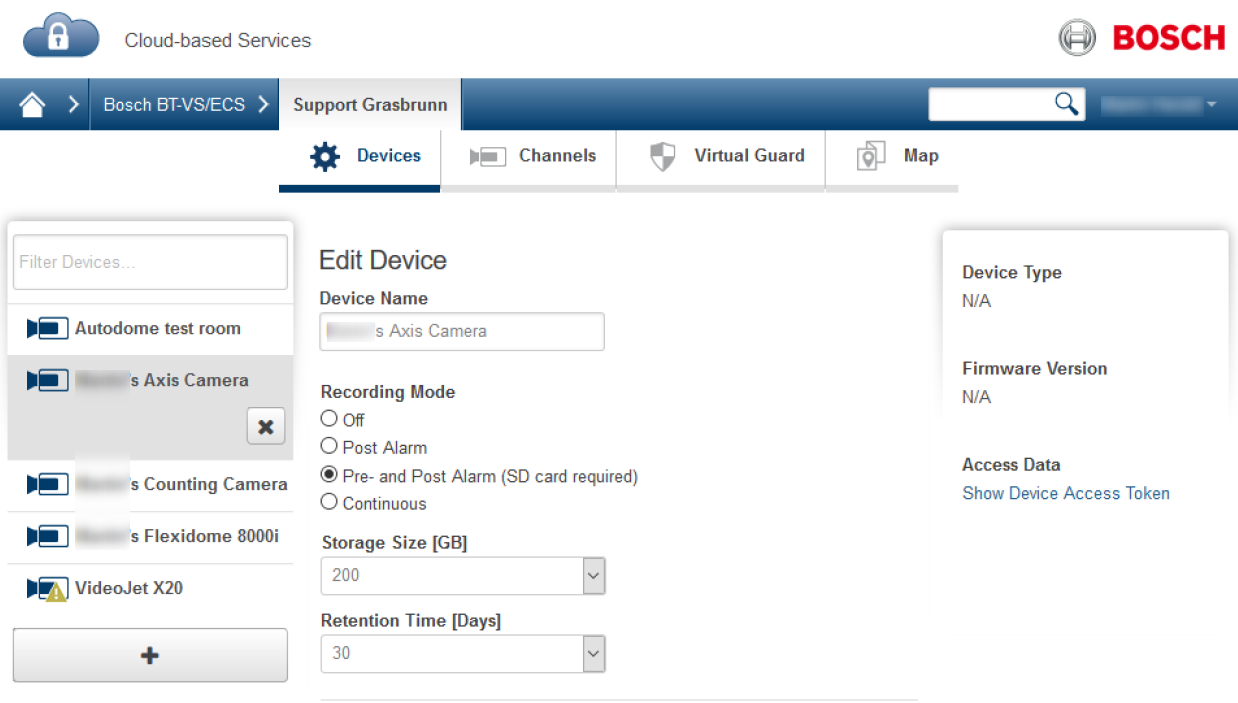The height and width of the screenshot is (703, 1238).
Task: Open the user account dropdown menu
Action: click(1160, 104)
